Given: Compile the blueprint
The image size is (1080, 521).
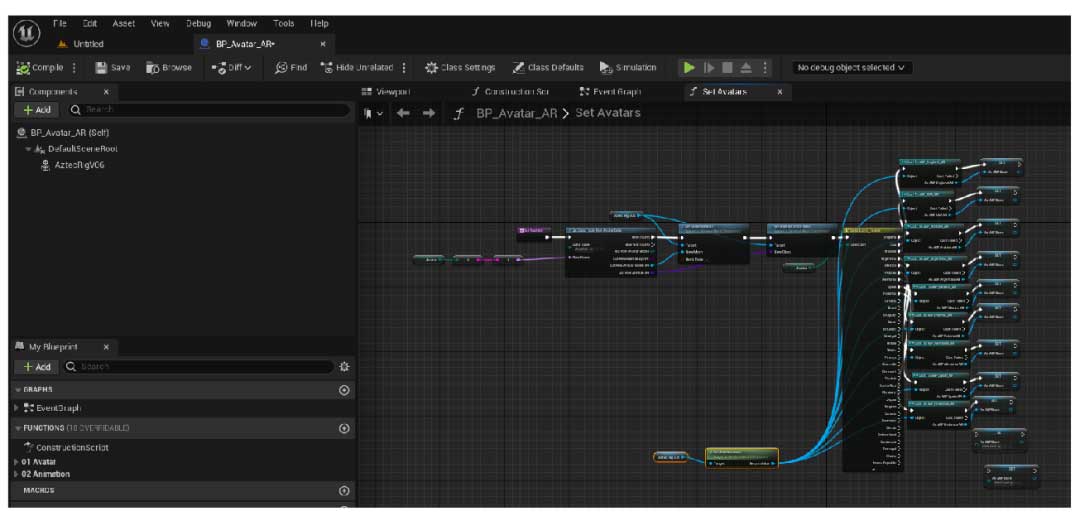Looking at the screenshot, I should click(40, 68).
